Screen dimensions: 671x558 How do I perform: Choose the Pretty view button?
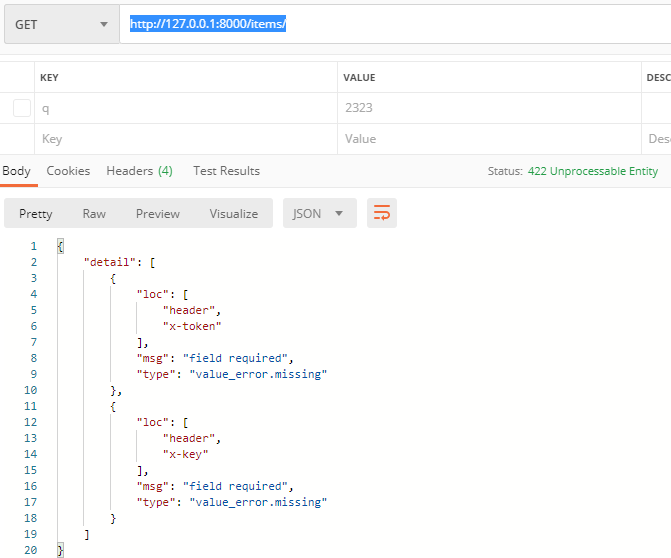click(x=36, y=213)
